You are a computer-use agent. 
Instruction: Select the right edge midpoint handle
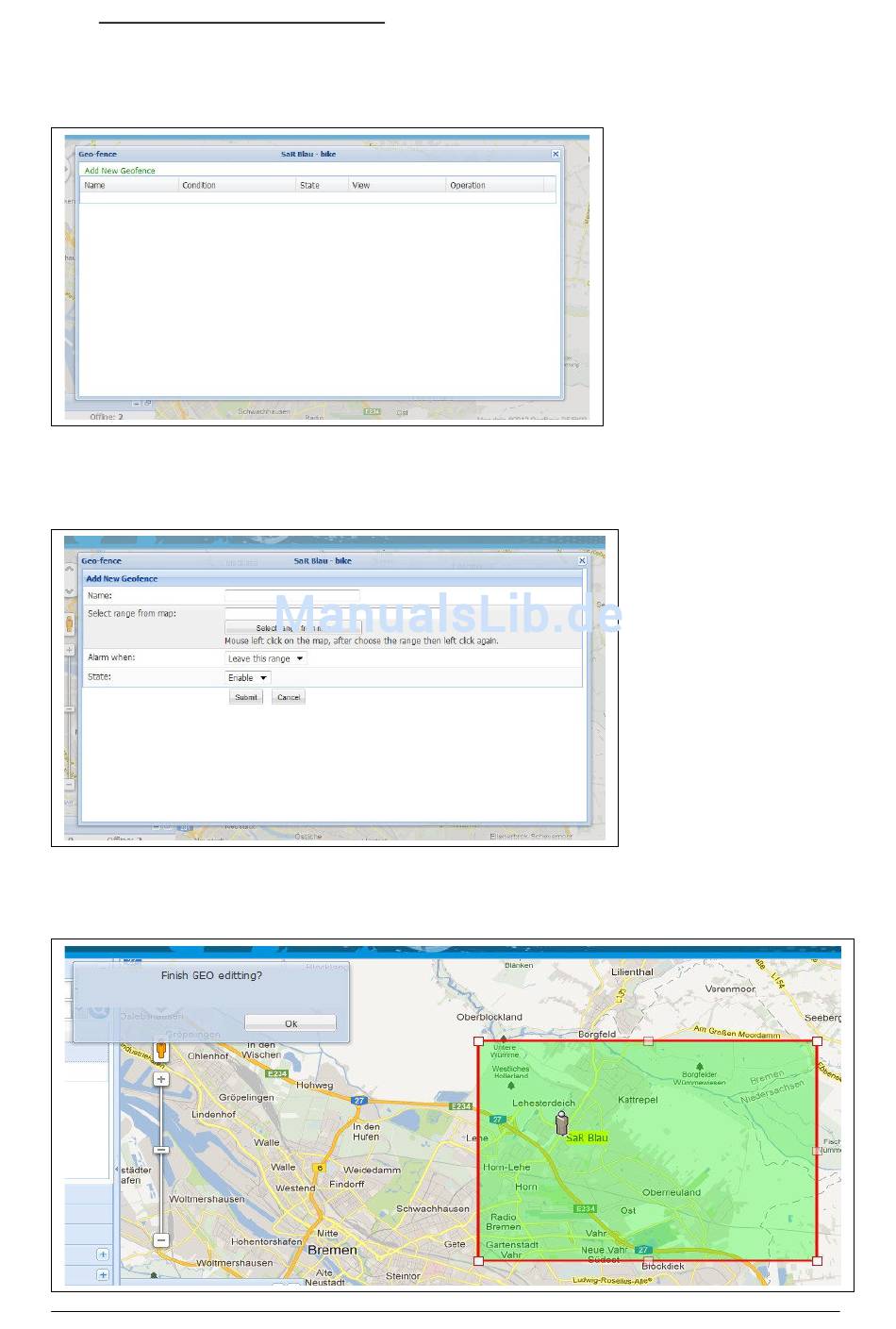[x=817, y=1151]
